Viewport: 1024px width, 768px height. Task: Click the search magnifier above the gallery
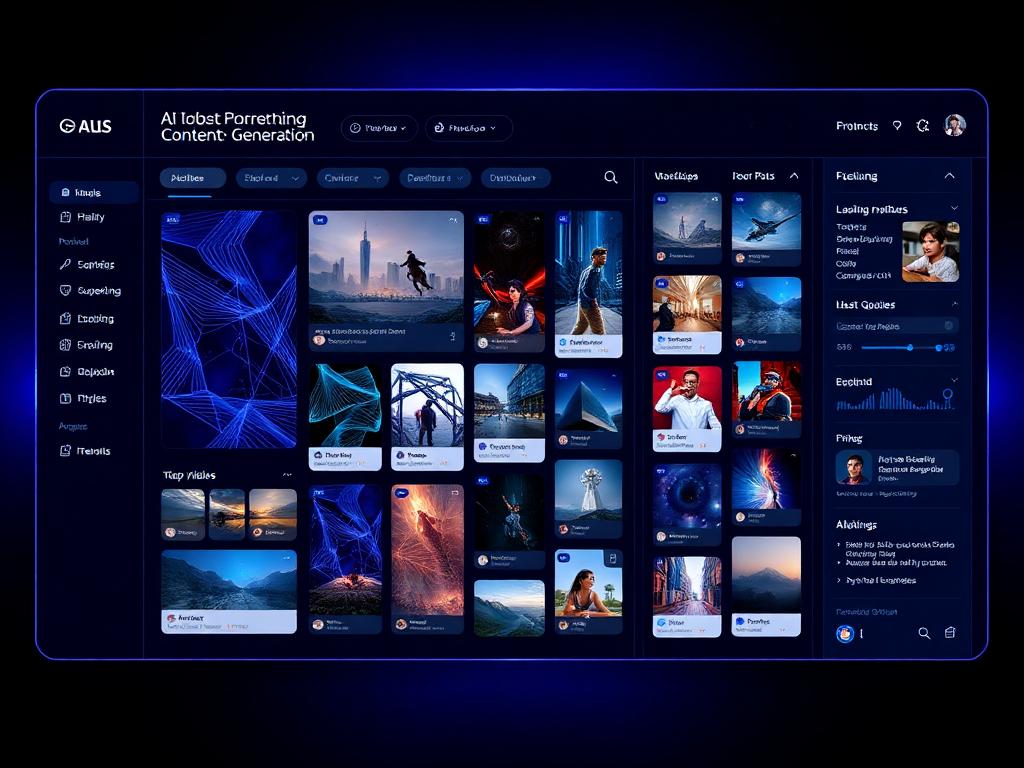tap(611, 177)
